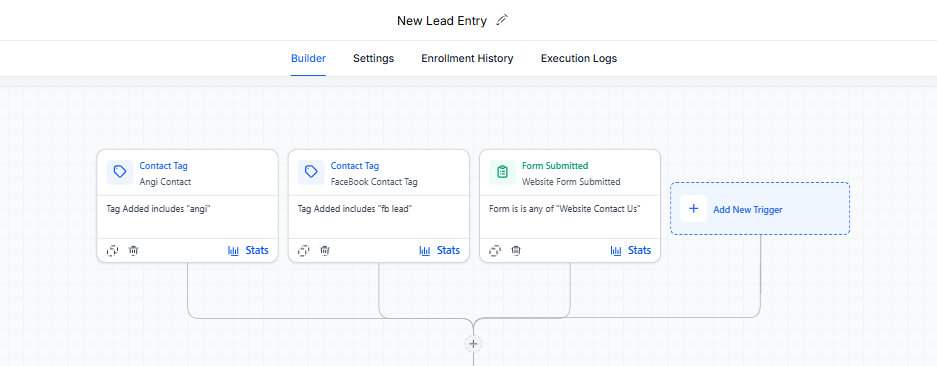937x366 pixels.
Task: Select the Website Form Submitted subtitle
Action: click(571, 182)
